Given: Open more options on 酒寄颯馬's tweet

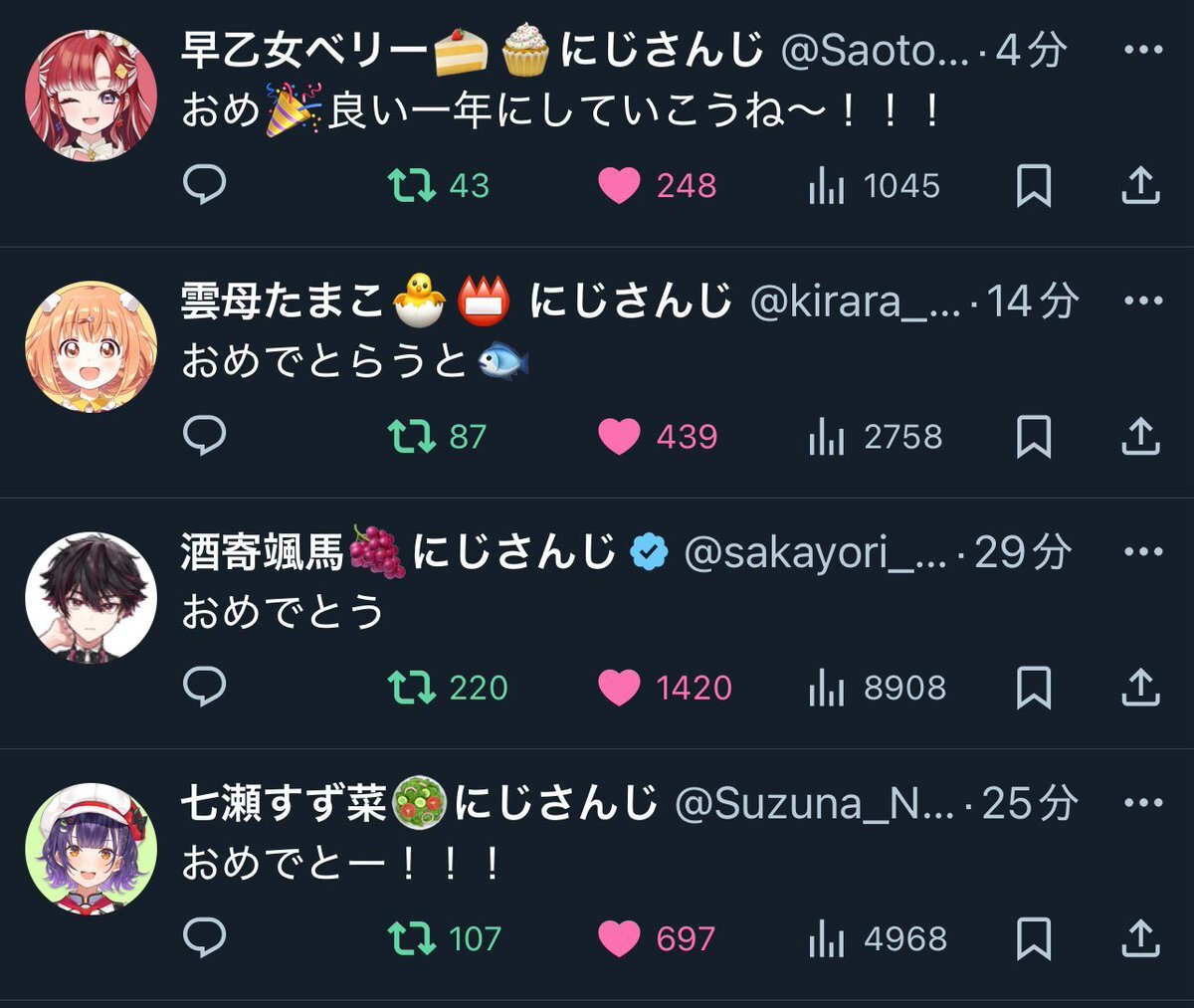Looking at the screenshot, I should 1142,551.
